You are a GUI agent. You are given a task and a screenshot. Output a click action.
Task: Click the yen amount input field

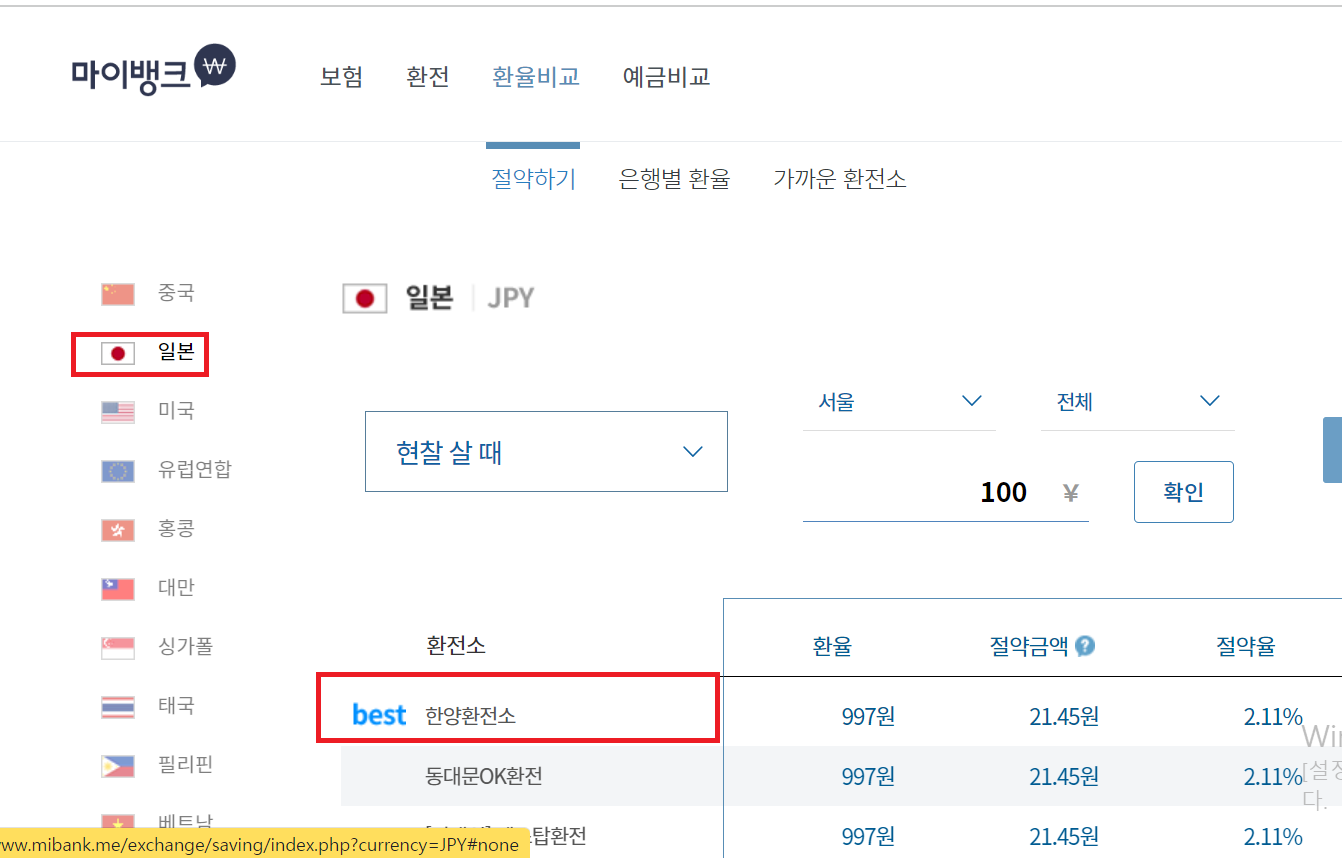945,493
